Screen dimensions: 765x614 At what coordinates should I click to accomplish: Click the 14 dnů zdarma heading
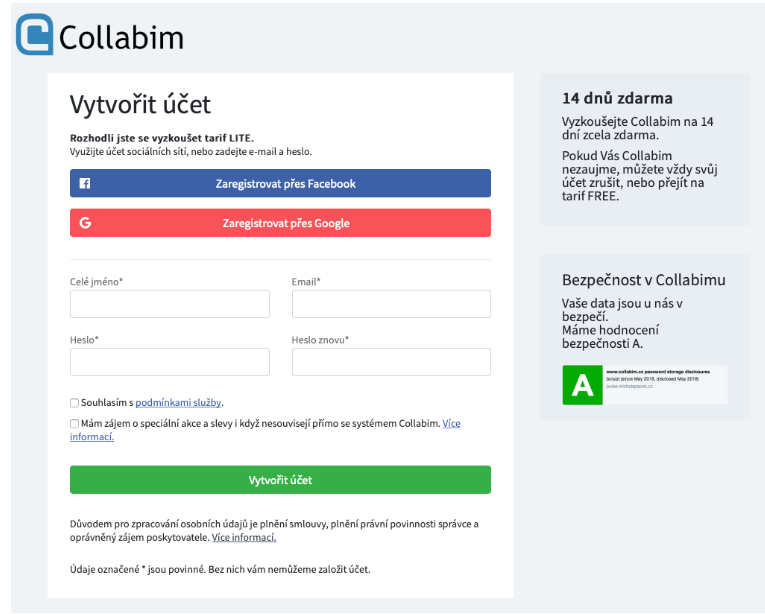[x=617, y=98]
